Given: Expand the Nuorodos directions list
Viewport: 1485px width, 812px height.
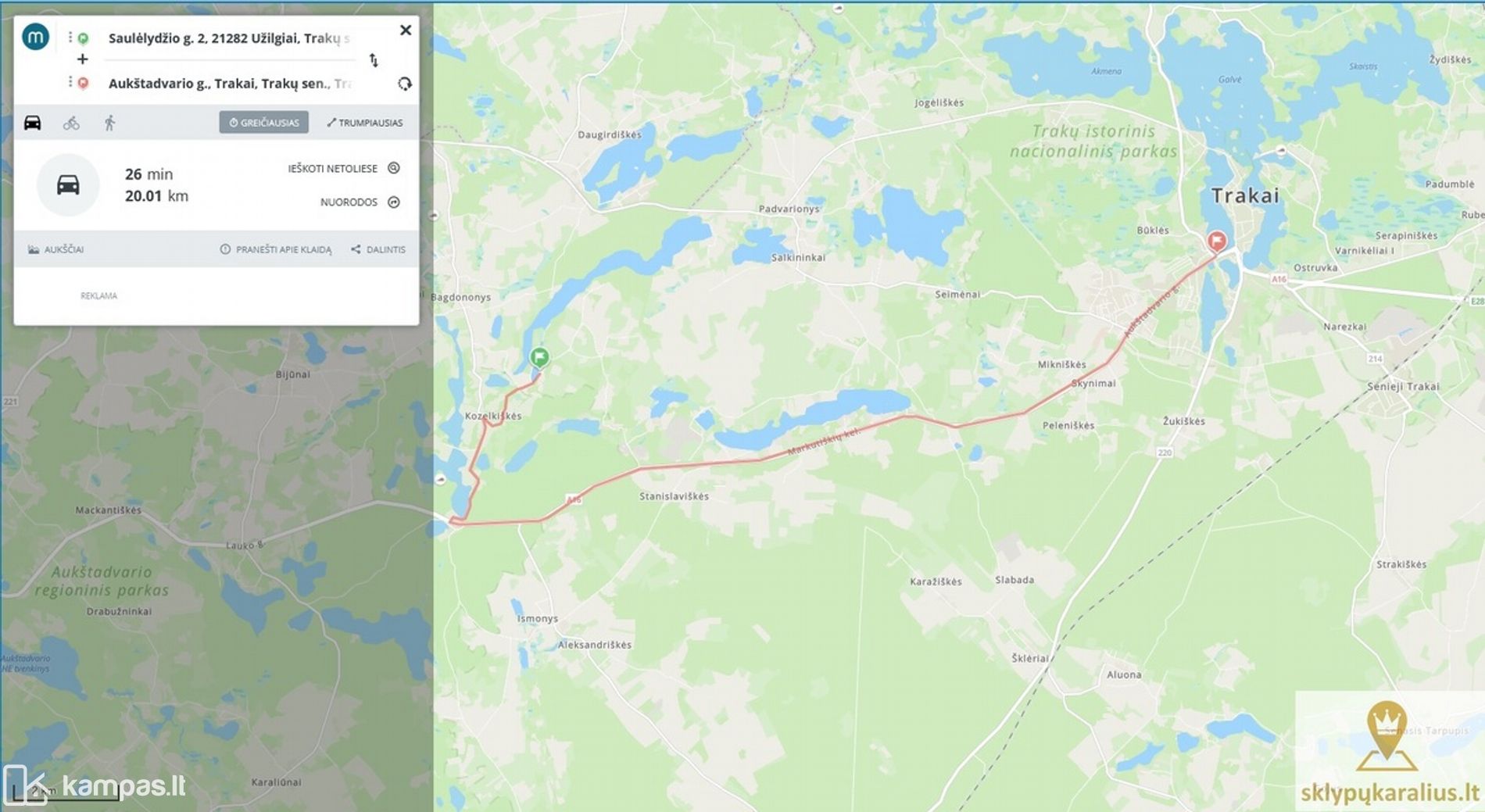Looking at the screenshot, I should click(360, 202).
